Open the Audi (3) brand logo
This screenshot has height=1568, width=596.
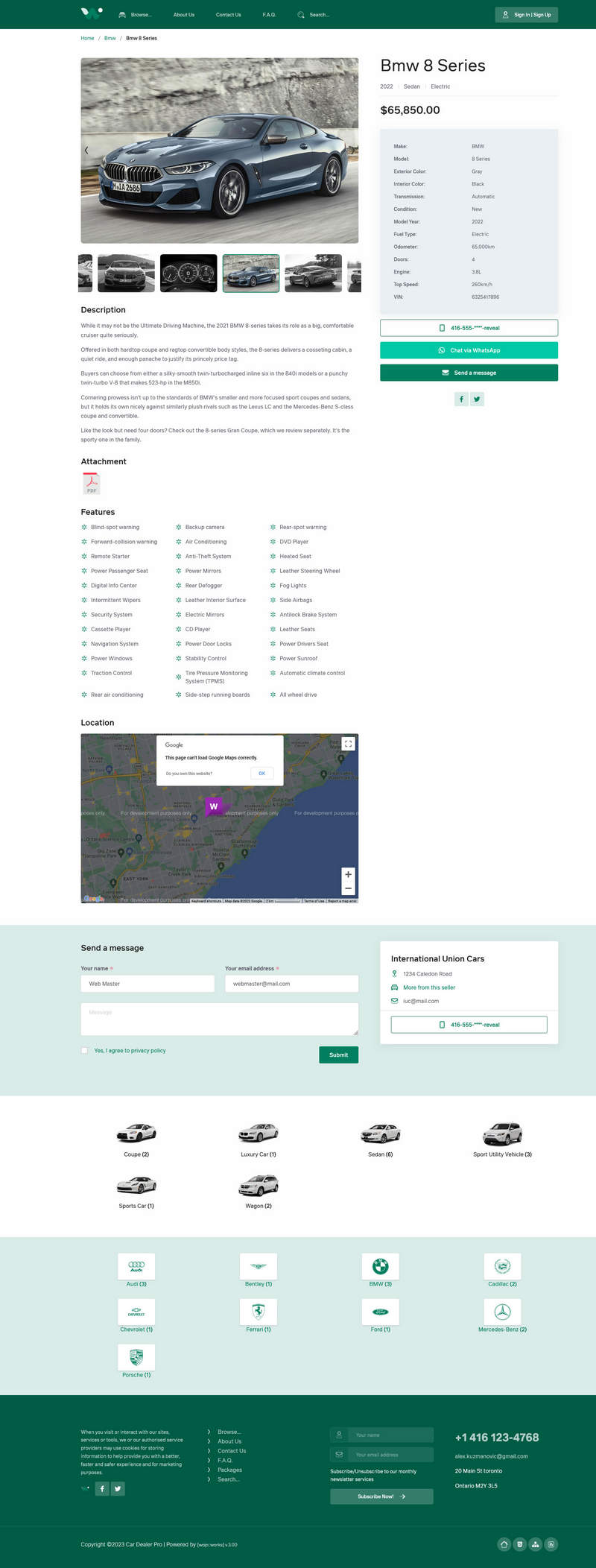tap(136, 1265)
